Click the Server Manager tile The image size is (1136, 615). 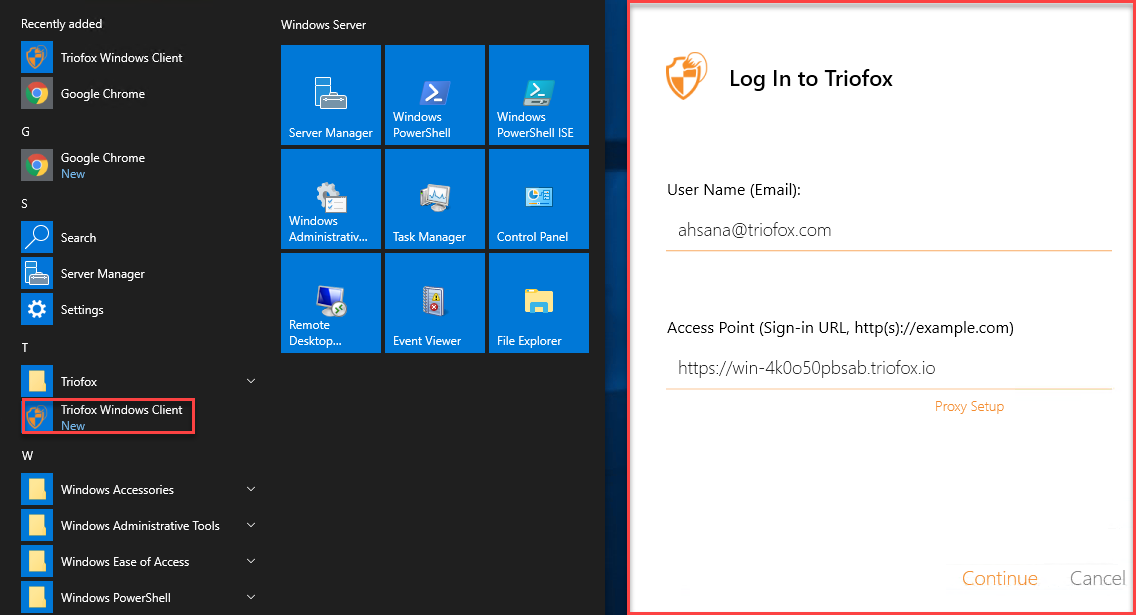click(x=331, y=95)
